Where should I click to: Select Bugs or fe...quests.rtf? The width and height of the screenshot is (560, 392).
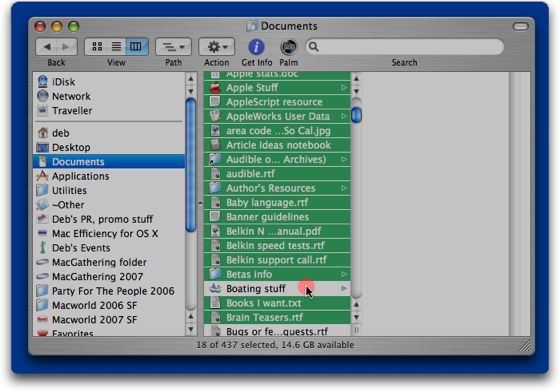pyautogui.click(x=277, y=331)
